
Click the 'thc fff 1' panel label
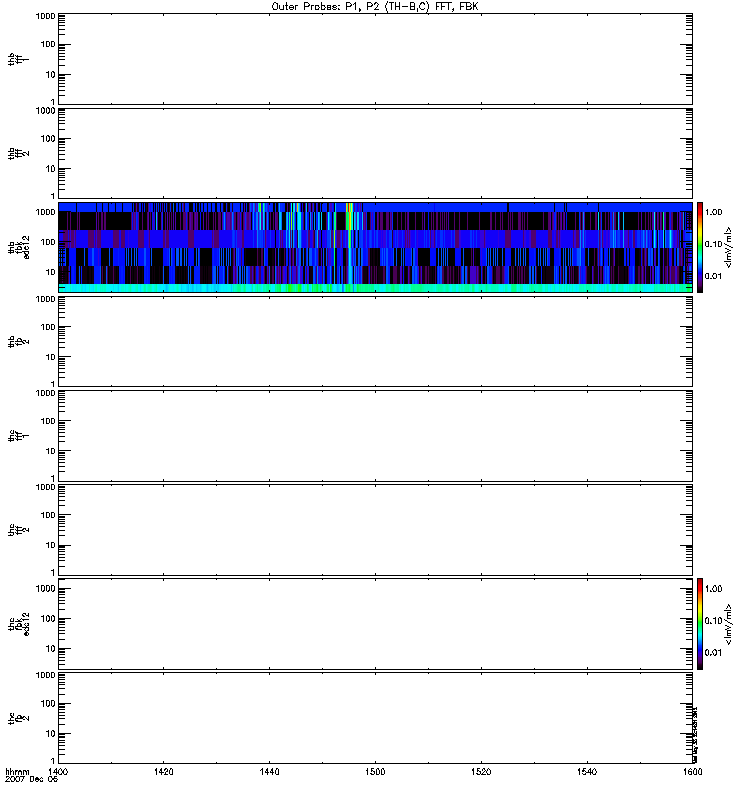[x=18, y=436]
